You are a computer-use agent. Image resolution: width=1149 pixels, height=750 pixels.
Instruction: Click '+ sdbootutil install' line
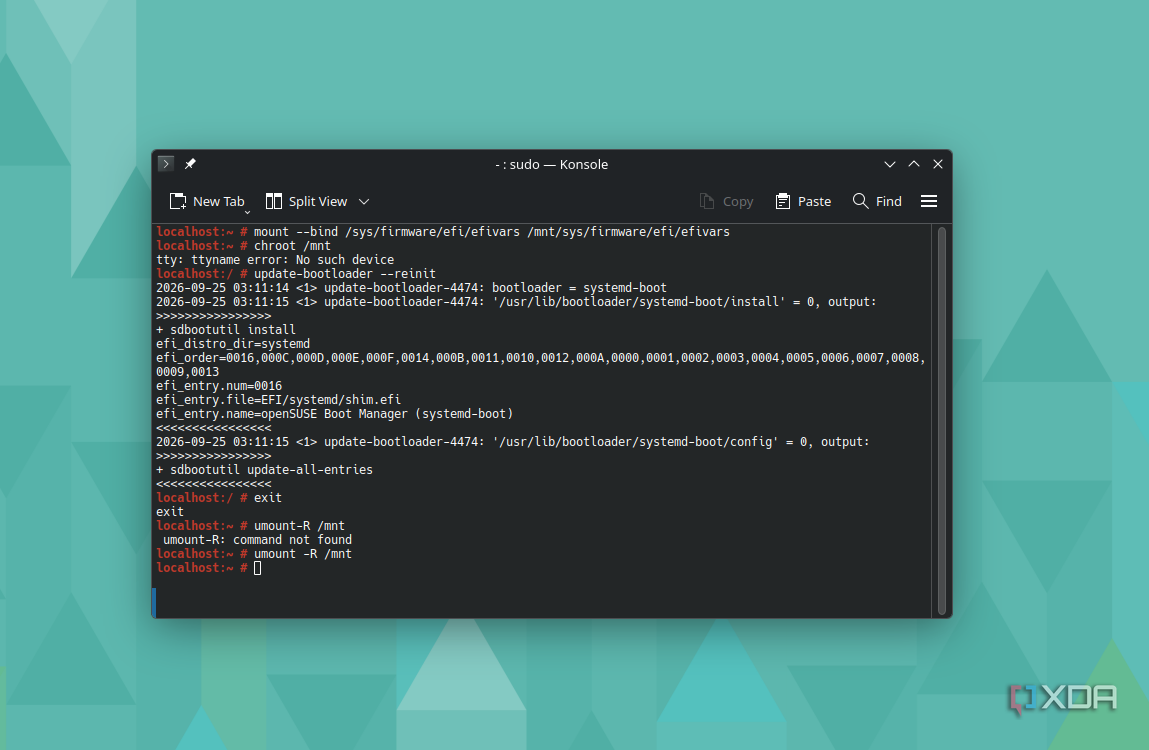(x=226, y=330)
